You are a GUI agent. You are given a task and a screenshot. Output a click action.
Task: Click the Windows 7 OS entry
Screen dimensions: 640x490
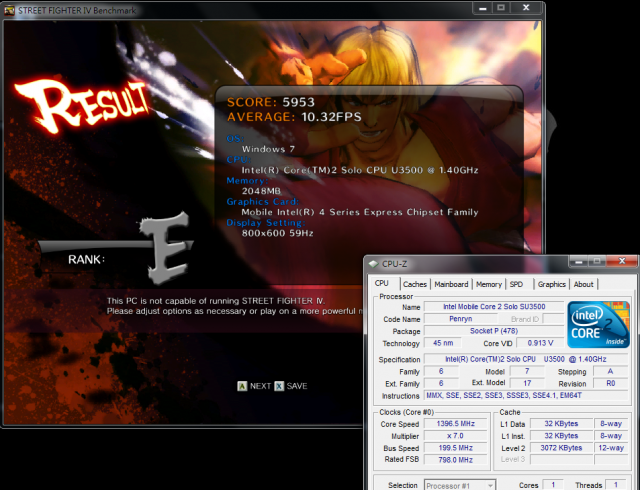268,149
